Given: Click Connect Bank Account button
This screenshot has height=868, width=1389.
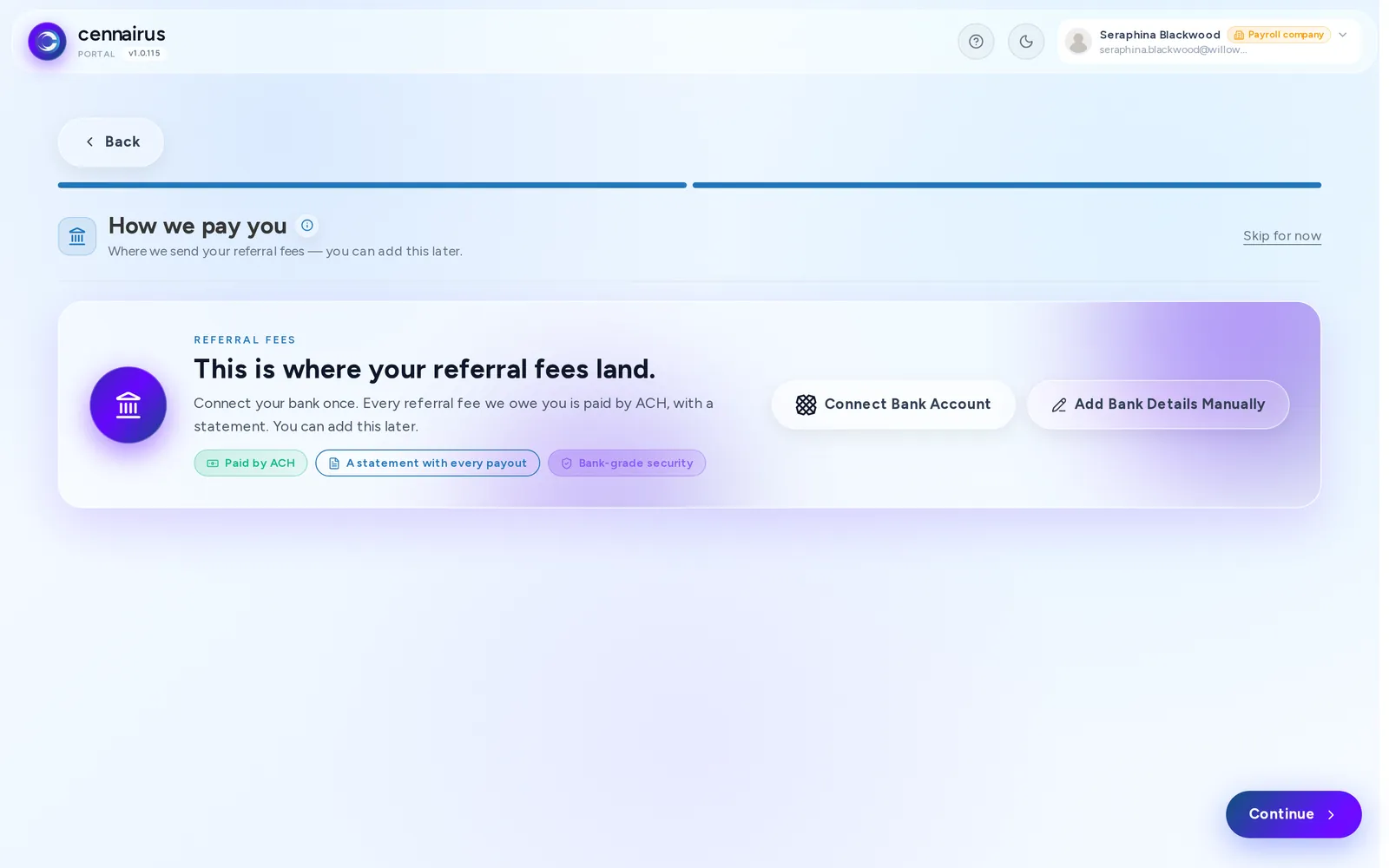Looking at the screenshot, I should pyautogui.click(x=893, y=404).
